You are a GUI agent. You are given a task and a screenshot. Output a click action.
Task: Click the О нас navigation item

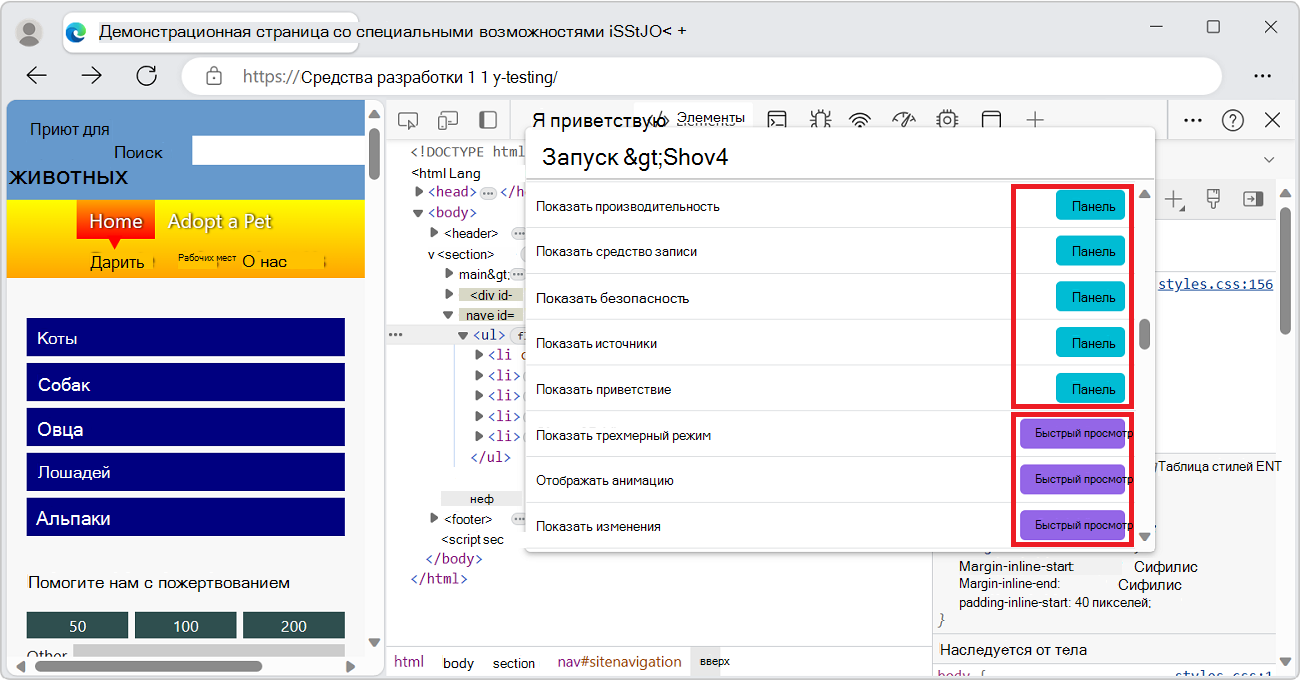[265, 262]
